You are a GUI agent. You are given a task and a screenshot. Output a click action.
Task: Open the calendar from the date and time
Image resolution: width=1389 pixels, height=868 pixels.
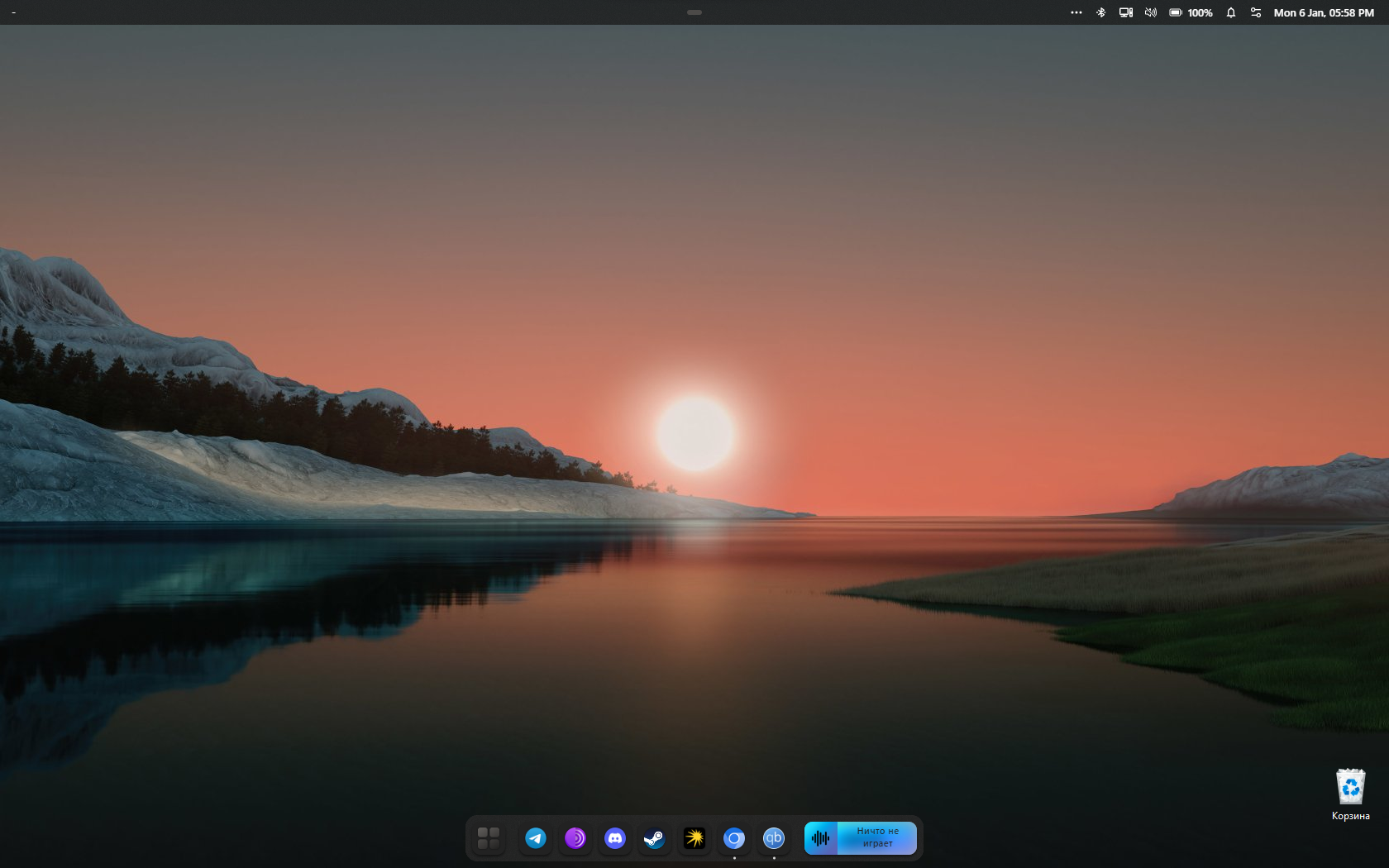1324,13
